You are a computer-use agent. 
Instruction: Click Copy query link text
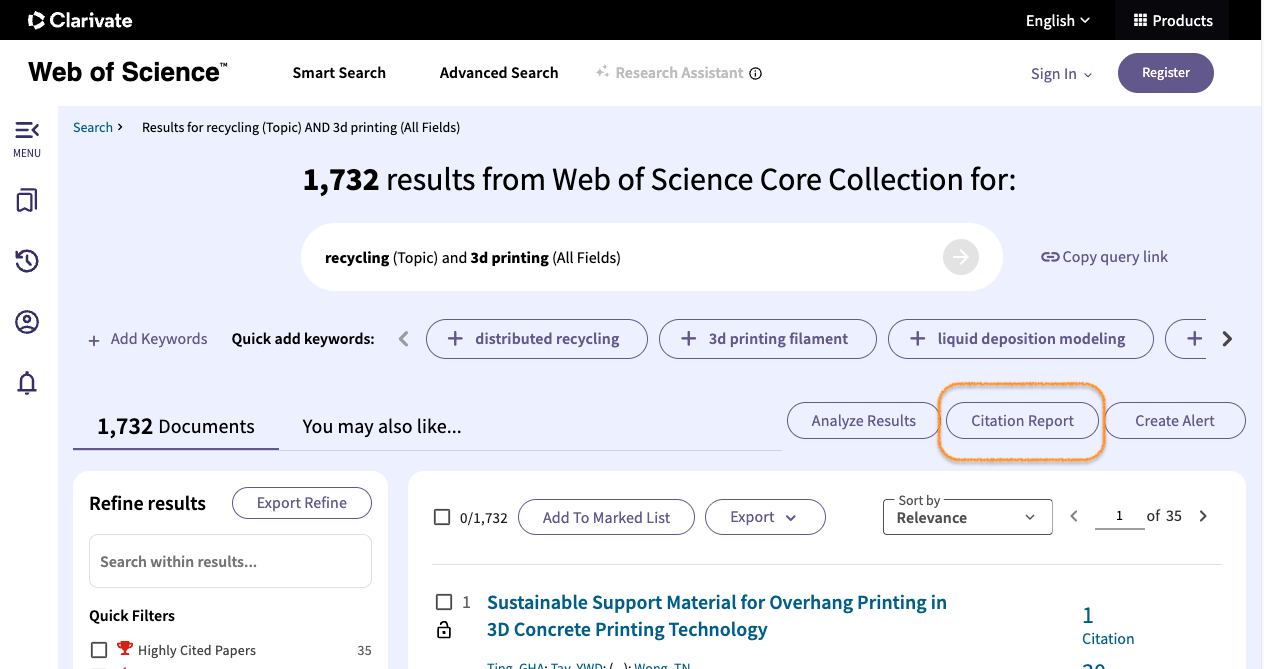[1115, 257]
